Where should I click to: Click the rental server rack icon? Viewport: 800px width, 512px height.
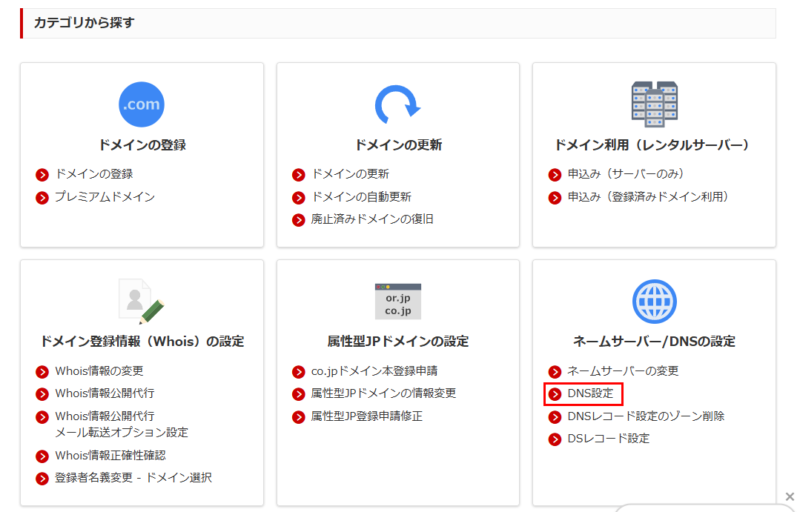pyautogui.click(x=654, y=102)
